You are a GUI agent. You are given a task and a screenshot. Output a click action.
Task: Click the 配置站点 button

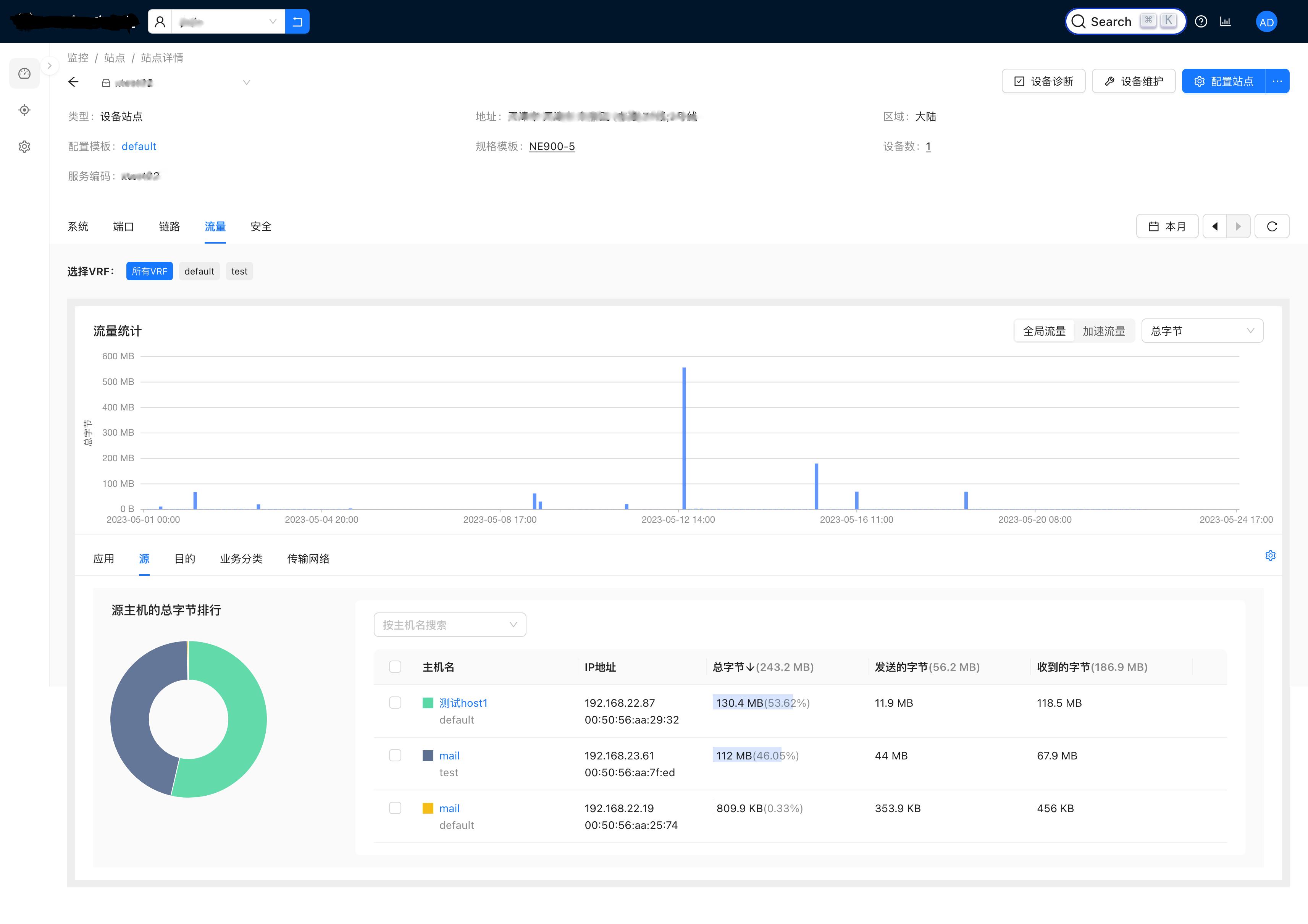[1223, 81]
